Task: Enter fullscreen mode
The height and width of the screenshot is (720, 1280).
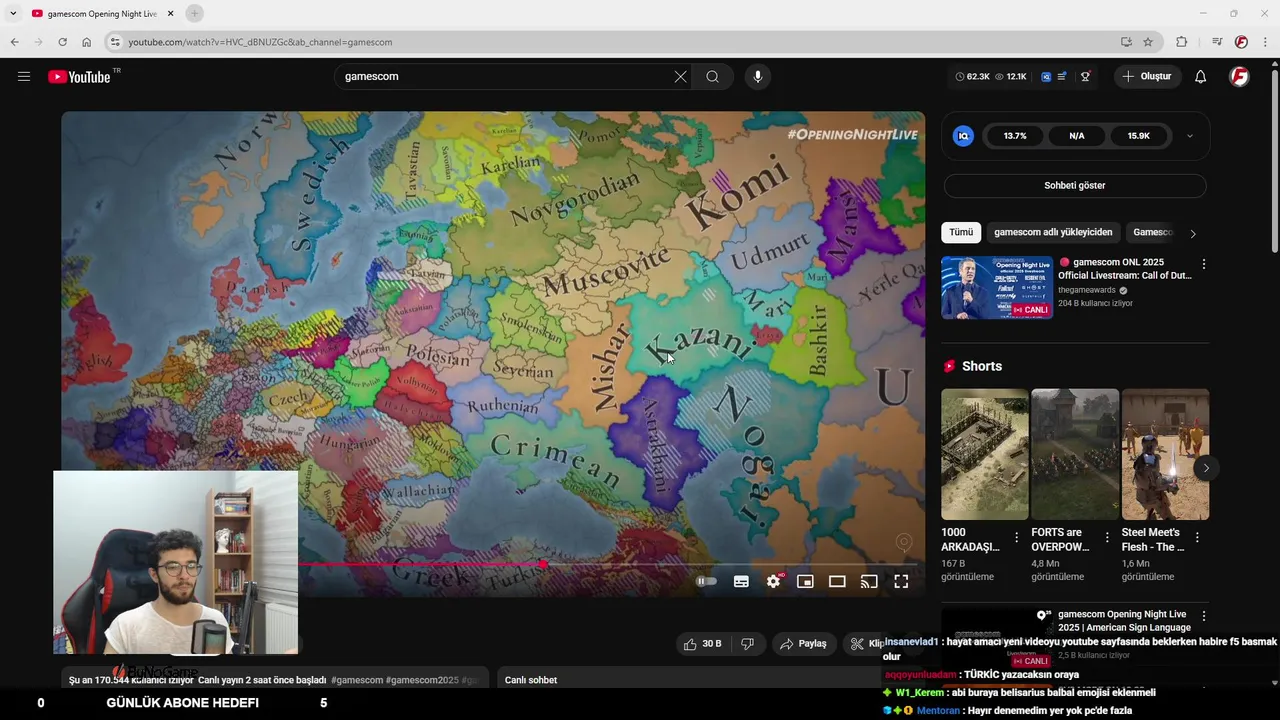Action: (901, 581)
